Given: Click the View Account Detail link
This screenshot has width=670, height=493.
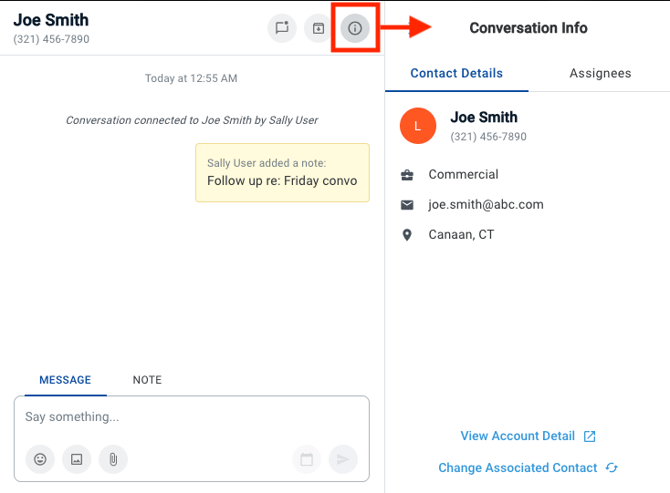Looking at the screenshot, I should tap(517, 436).
